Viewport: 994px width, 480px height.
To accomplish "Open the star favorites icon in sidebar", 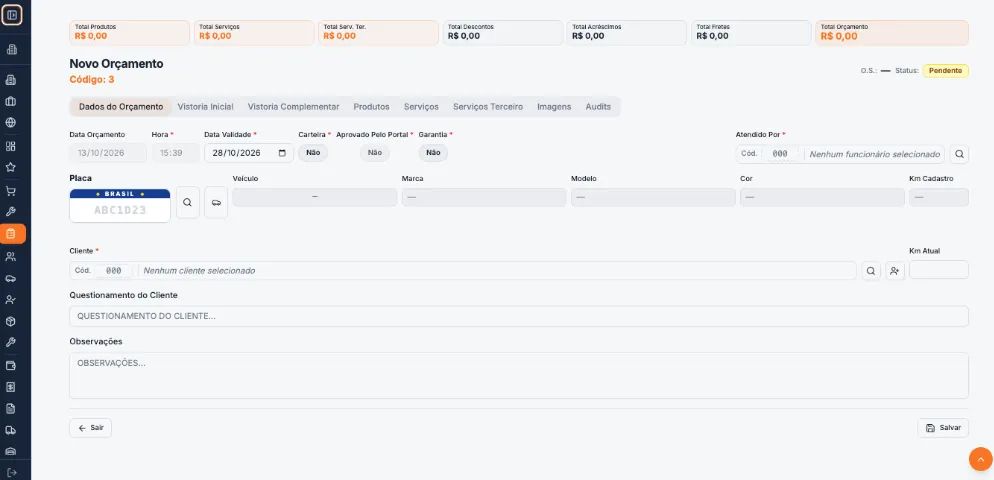I will click(x=10, y=168).
